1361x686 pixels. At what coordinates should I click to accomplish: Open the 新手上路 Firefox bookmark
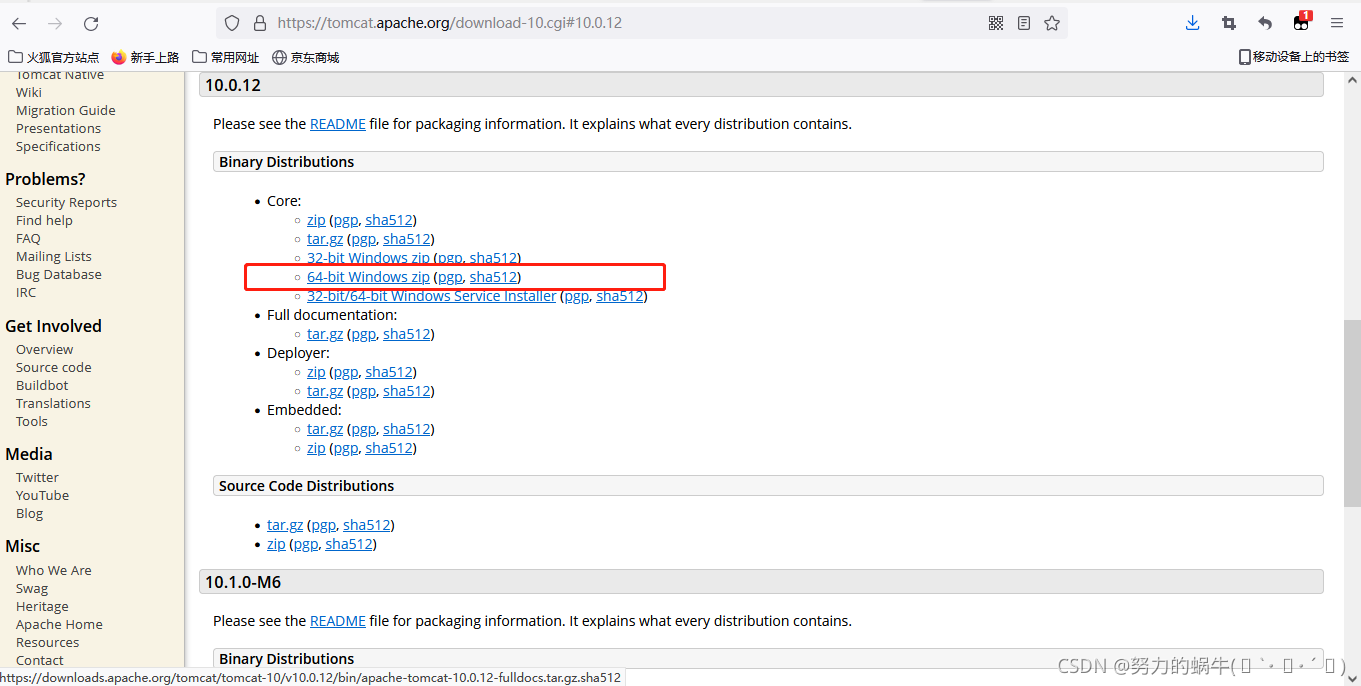click(145, 57)
